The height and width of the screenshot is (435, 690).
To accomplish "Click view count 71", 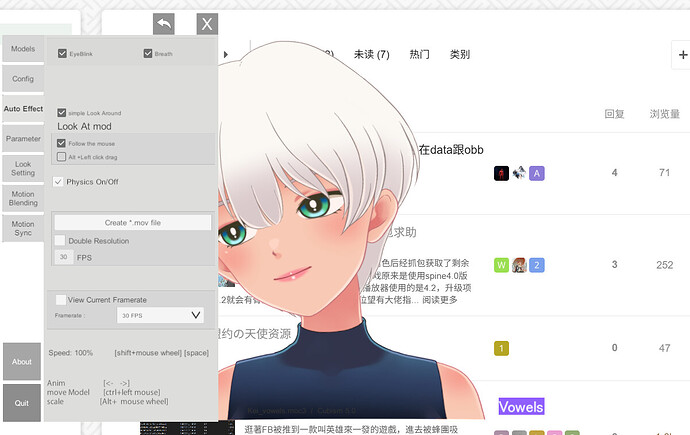I will [664, 173].
